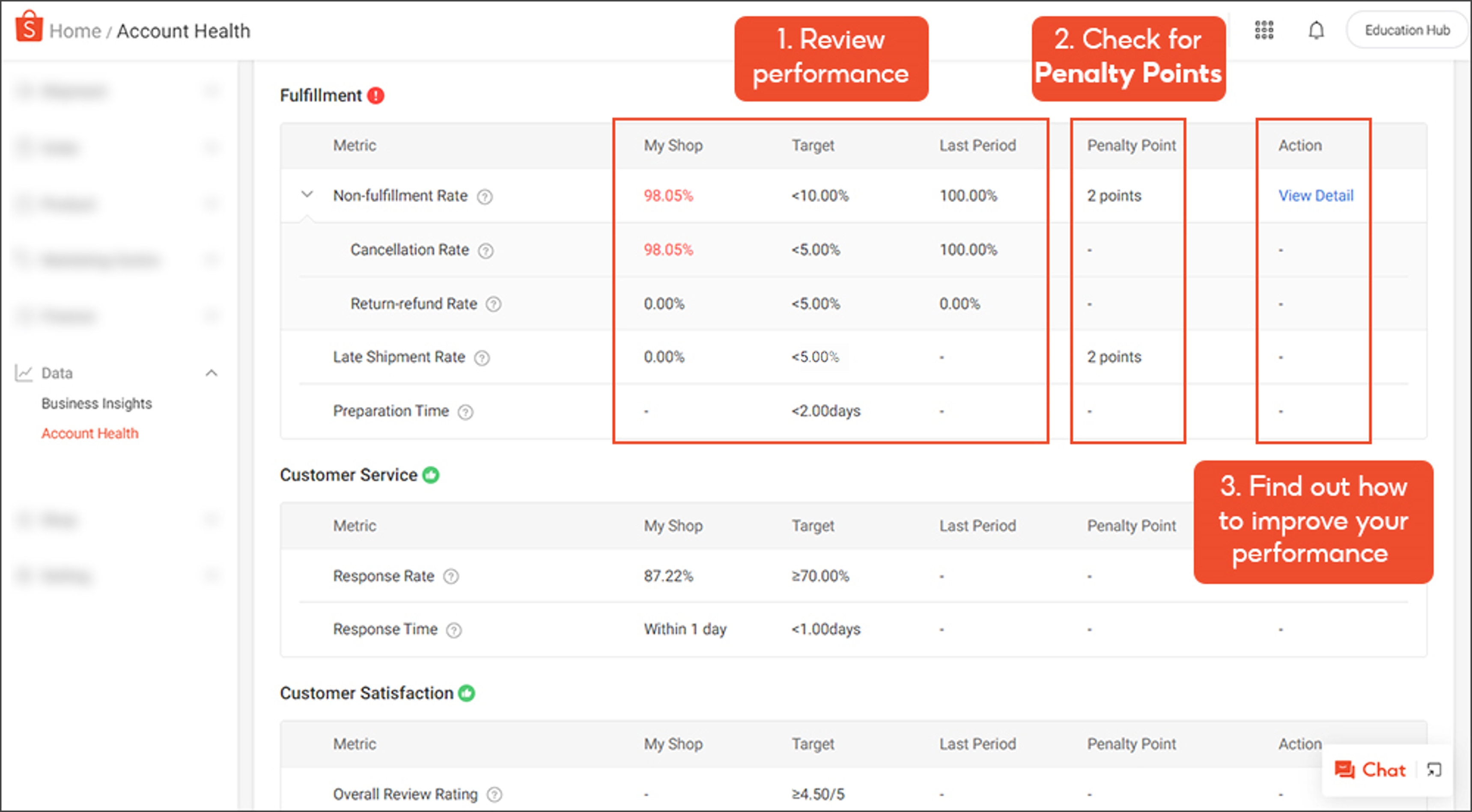Click the ≥4.50/5 target value

pyautogui.click(x=818, y=794)
